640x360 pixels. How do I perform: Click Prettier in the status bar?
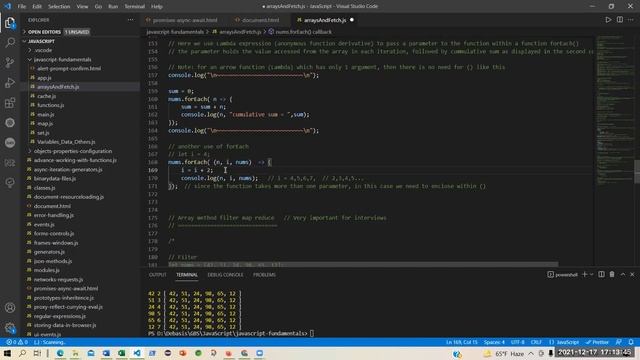click(597, 342)
